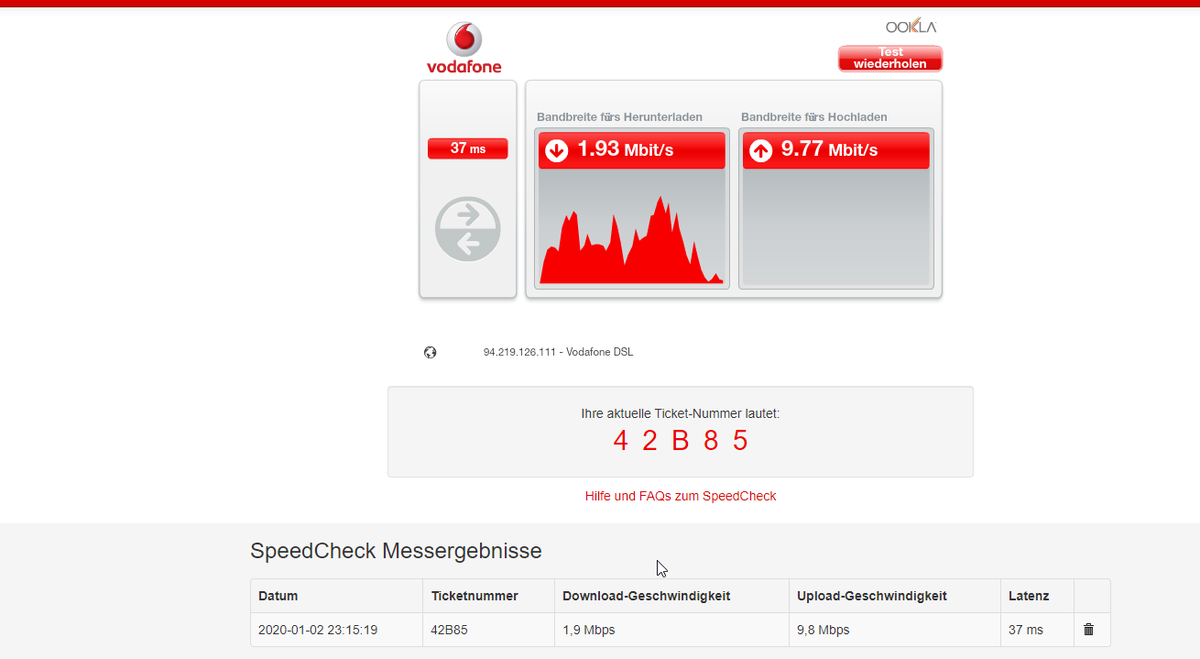Click the download arrow icon beside 1.93

coord(557,150)
